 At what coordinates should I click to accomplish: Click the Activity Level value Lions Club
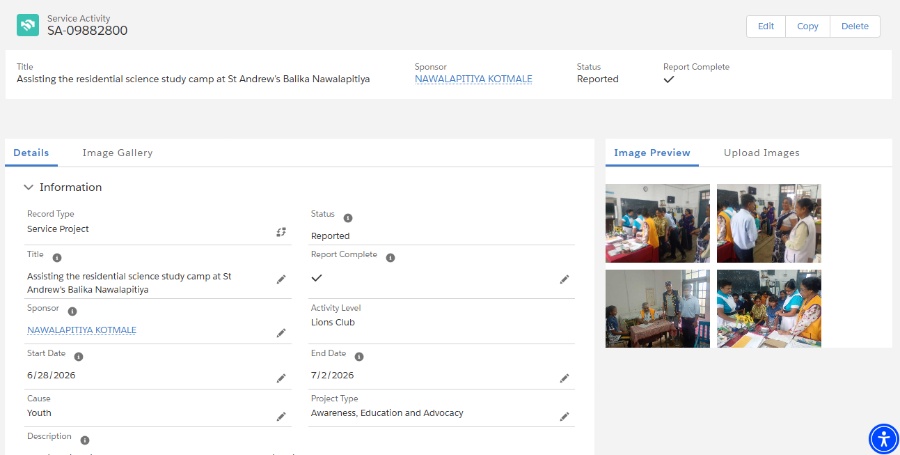333,322
